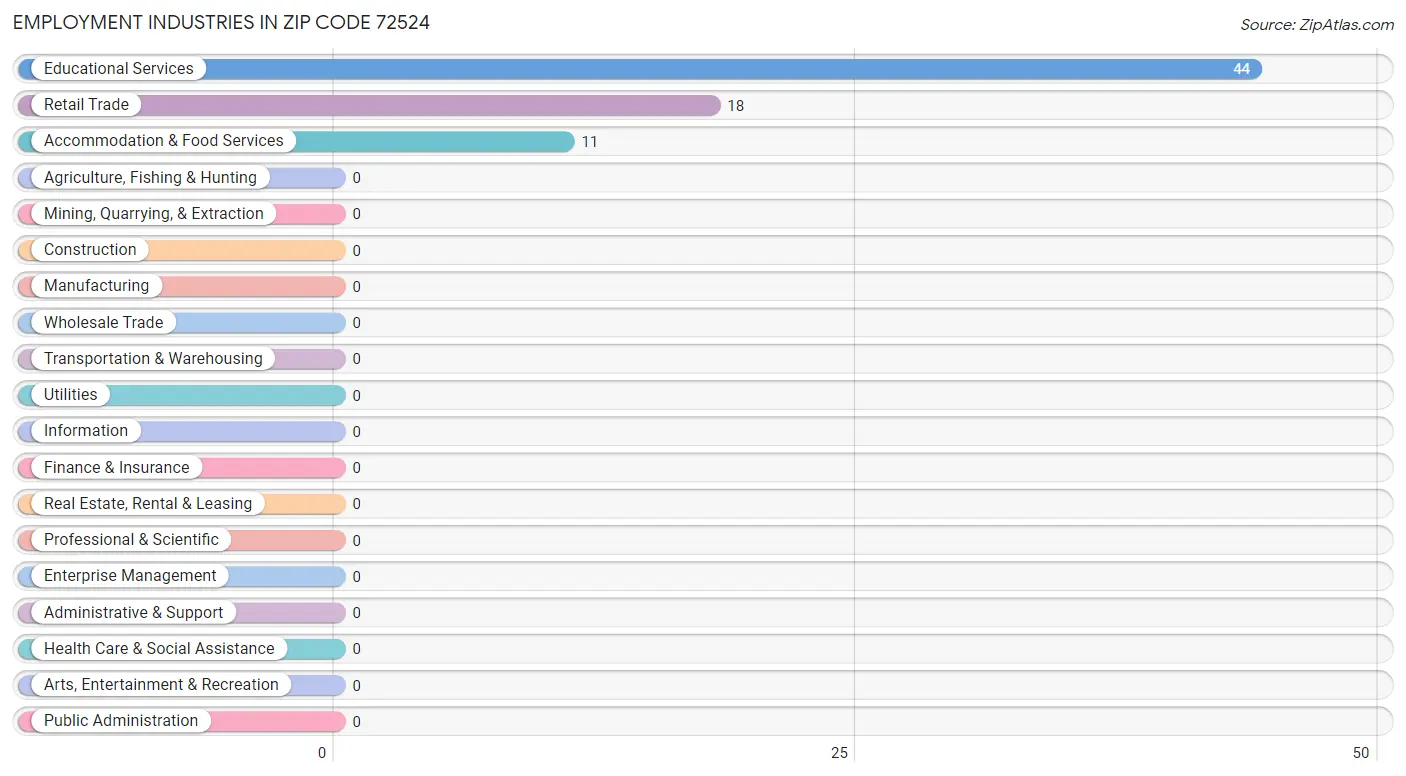Image resolution: width=1406 pixels, height=776 pixels.
Task: Select the Utilities label
Action: 71,395
